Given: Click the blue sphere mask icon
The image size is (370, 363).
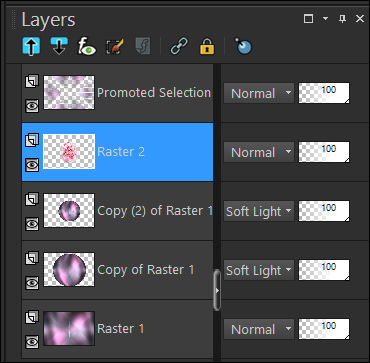Looking at the screenshot, I should 243,46.
